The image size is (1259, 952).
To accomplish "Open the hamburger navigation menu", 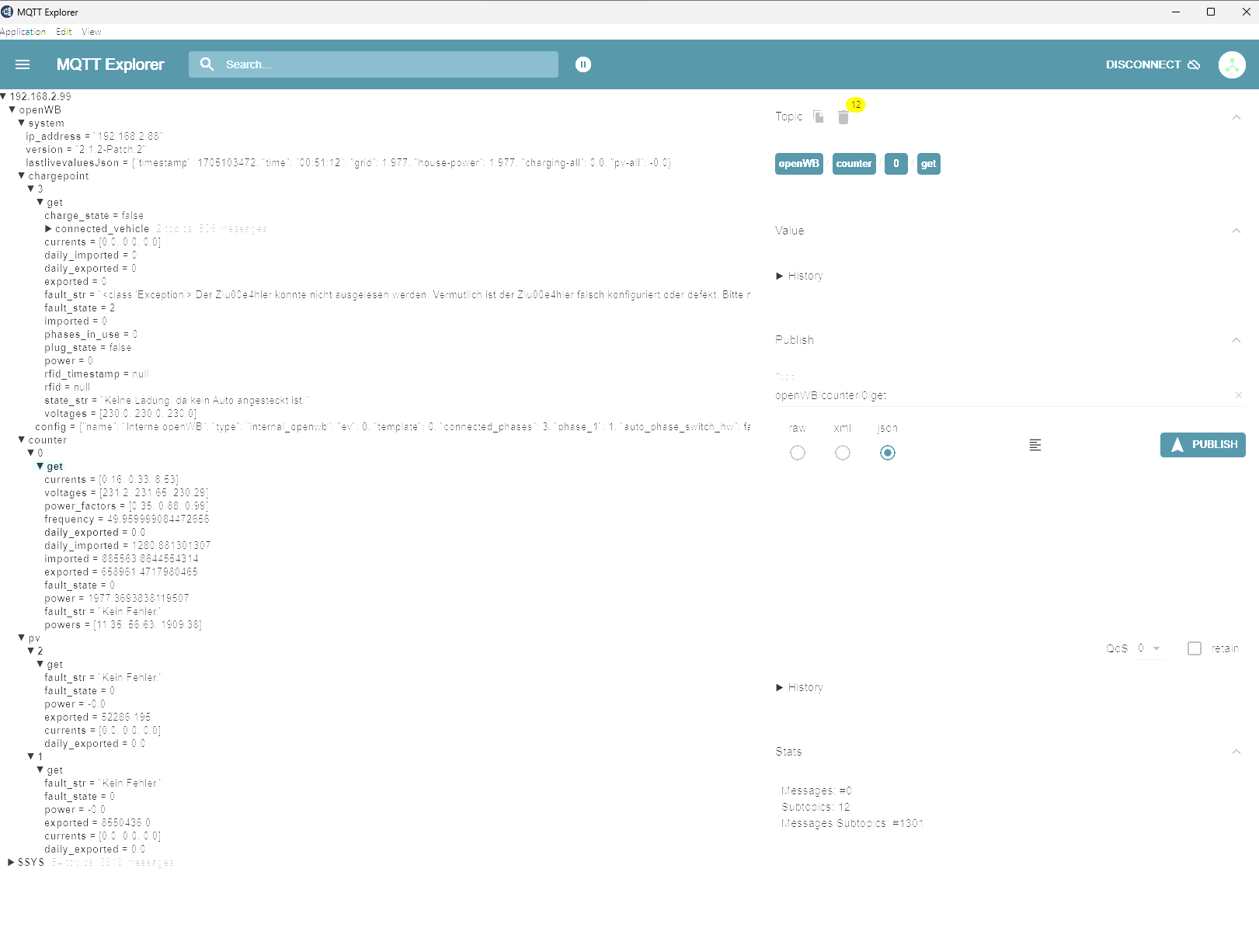I will [x=23, y=64].
